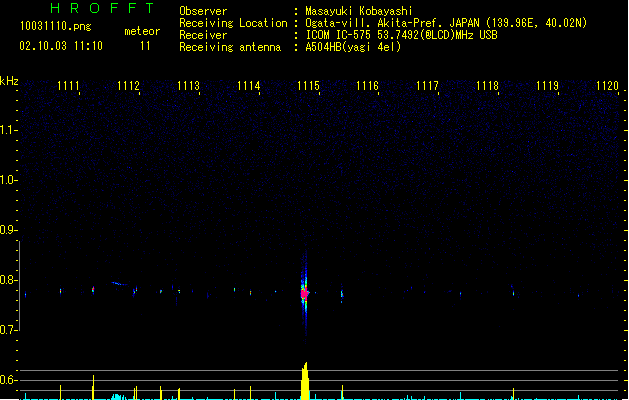
Task: Click the 1120 time tick label
Action: click(x=606, y=86)
